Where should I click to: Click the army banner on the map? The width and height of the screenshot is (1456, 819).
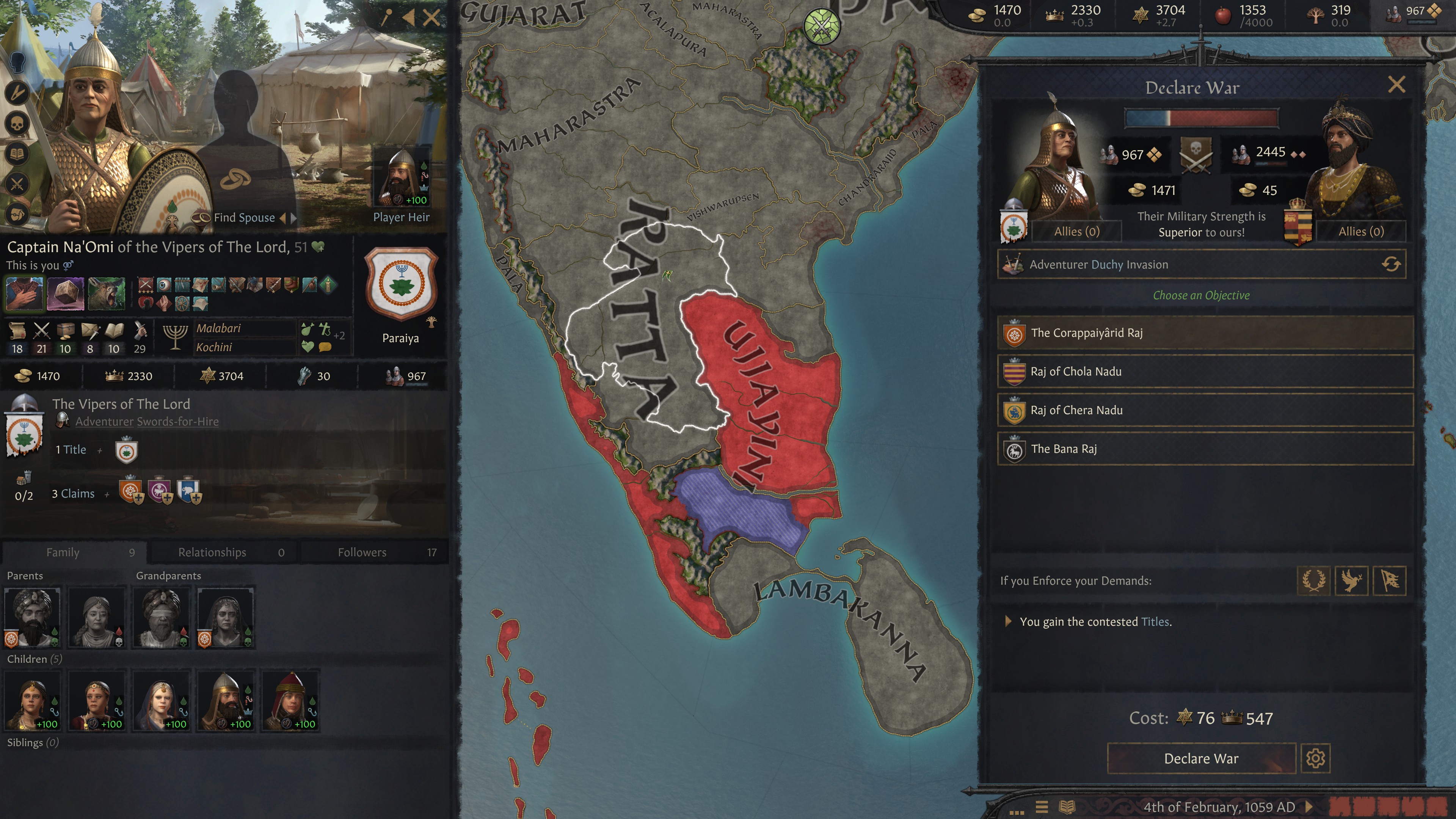(822, 25)
